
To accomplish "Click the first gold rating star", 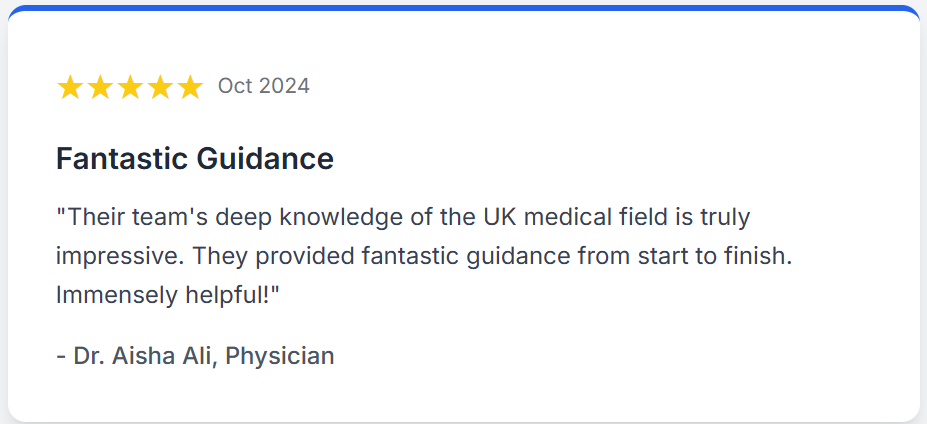I will 70,88.
